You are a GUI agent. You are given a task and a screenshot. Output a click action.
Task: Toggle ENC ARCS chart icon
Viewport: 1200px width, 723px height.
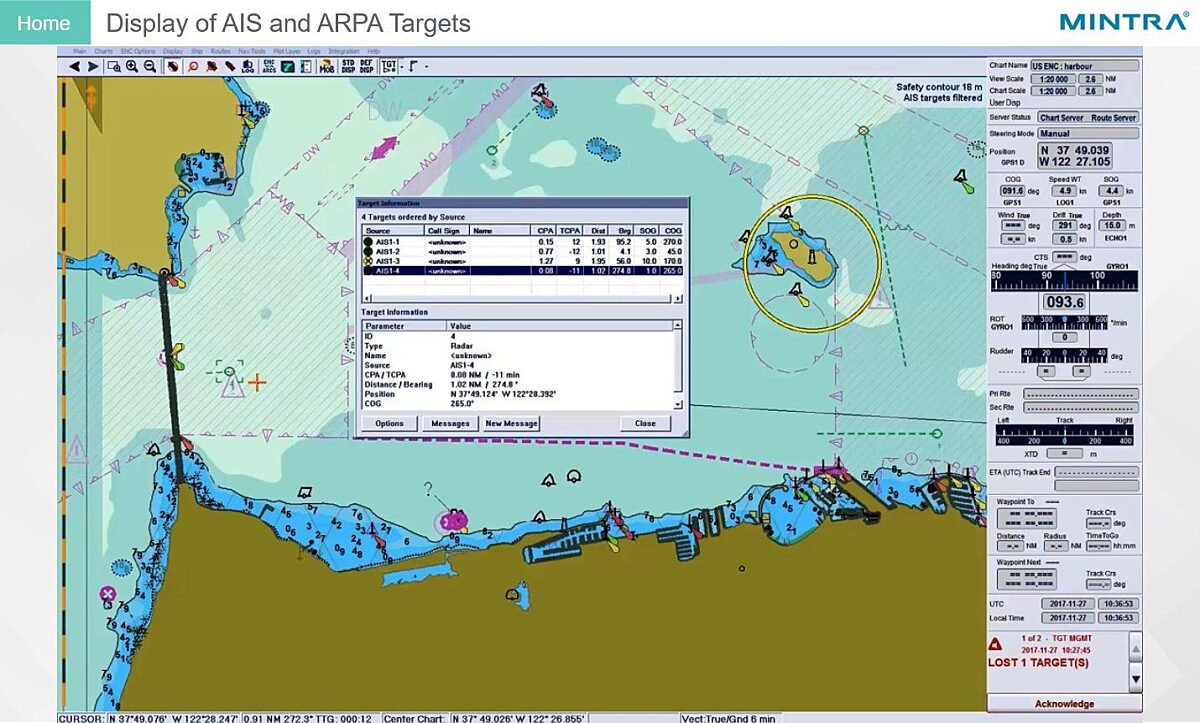point(269,67)
